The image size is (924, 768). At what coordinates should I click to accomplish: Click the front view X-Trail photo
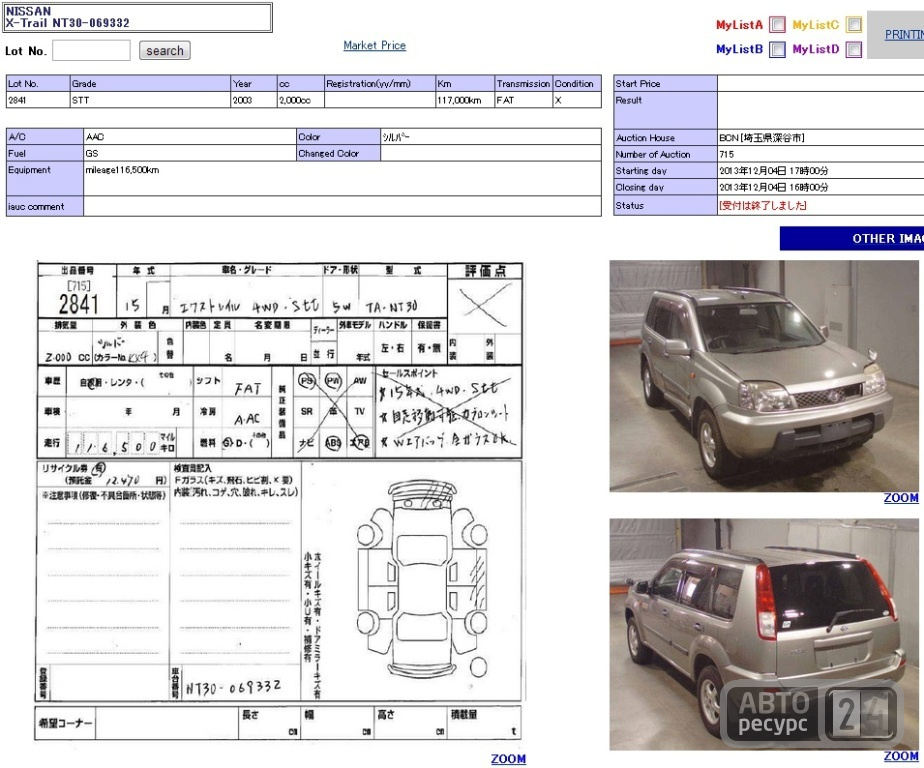[764, 375]
